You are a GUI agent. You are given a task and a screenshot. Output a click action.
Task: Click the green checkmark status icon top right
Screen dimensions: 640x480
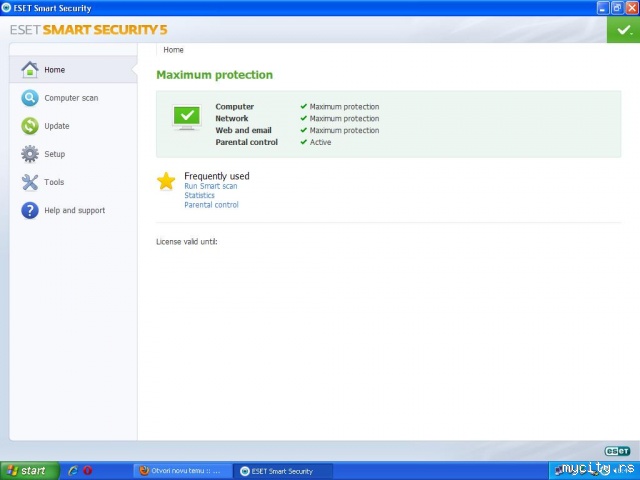623,30
